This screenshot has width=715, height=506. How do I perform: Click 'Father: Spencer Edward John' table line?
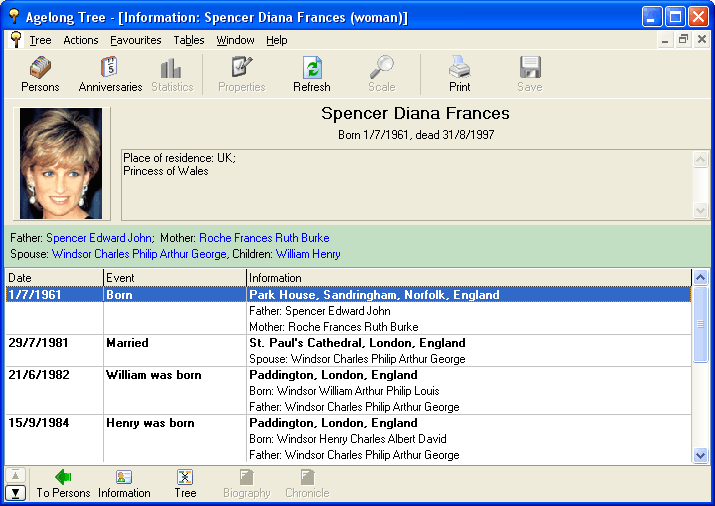point(320,311)
